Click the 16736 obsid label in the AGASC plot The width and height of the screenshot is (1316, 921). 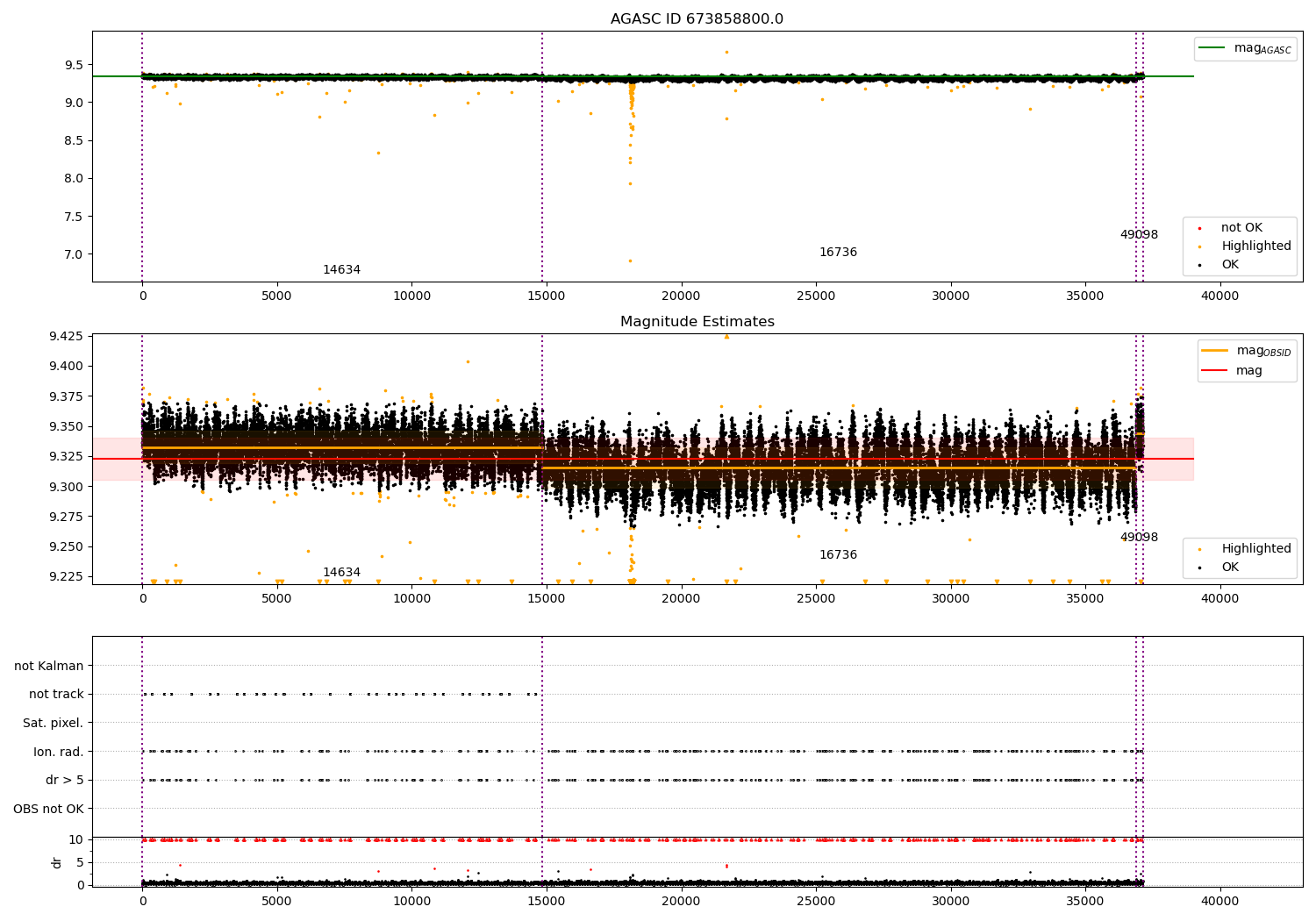tap(838, 253)
